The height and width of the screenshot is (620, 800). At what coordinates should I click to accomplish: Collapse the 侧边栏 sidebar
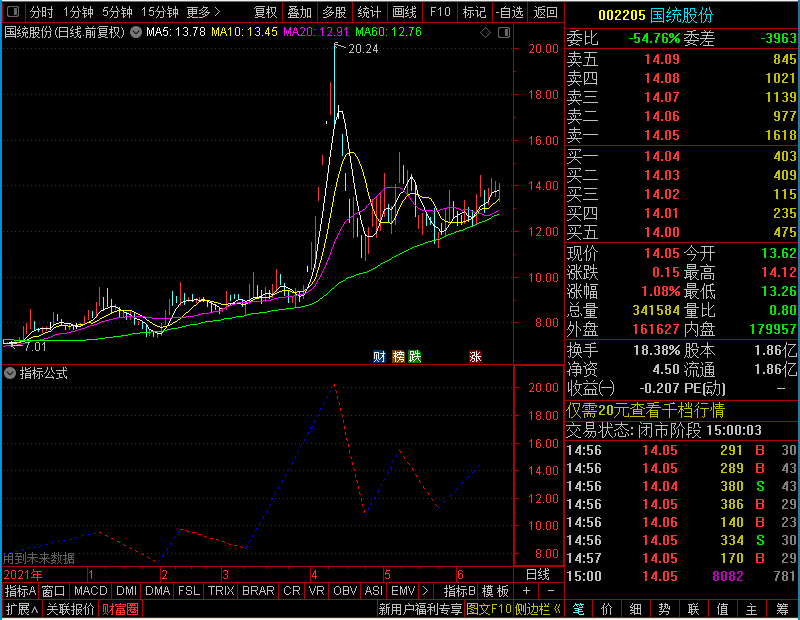point(538,609)
